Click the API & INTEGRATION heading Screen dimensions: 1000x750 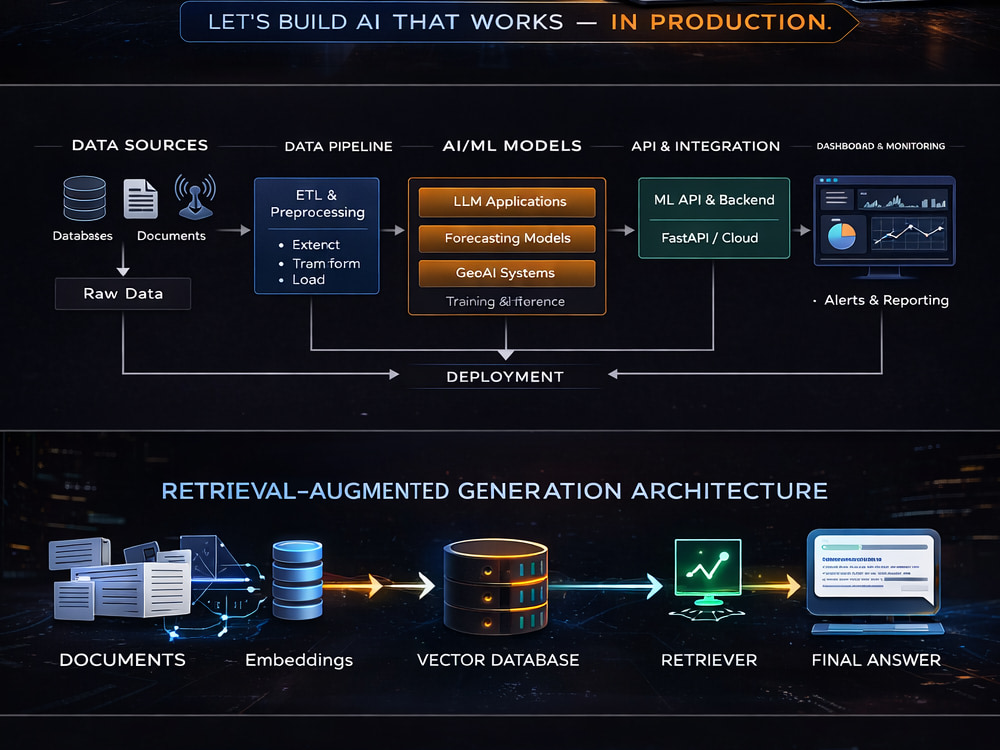click(705, 146)
